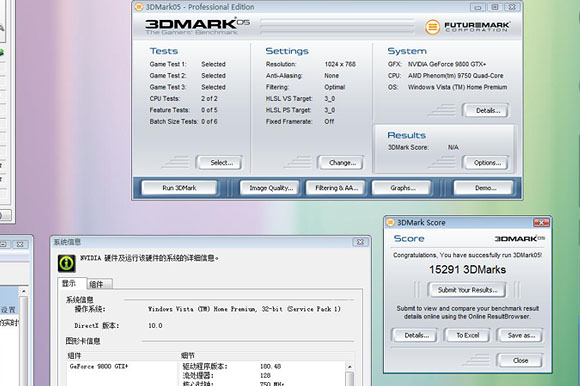Viewport: 580px width, 386px height.
Task: Click the NVIDIA system information icon
Action: point(67,263)
